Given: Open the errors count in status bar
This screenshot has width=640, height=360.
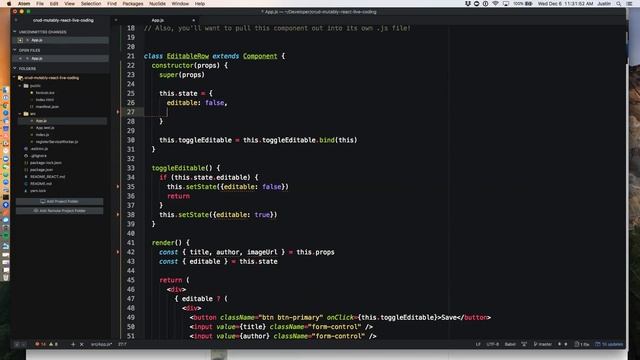Looking at the screenshot, I should point(41,344).
